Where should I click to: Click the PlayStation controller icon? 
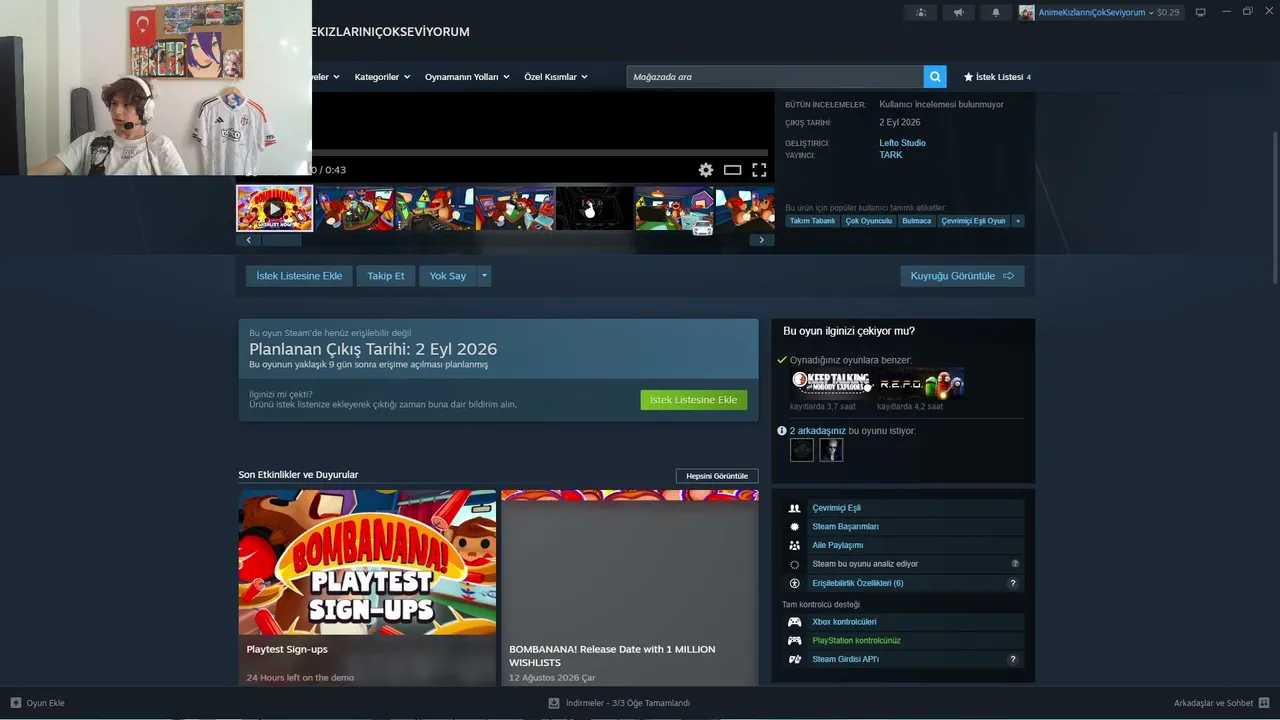pos(795,641)
